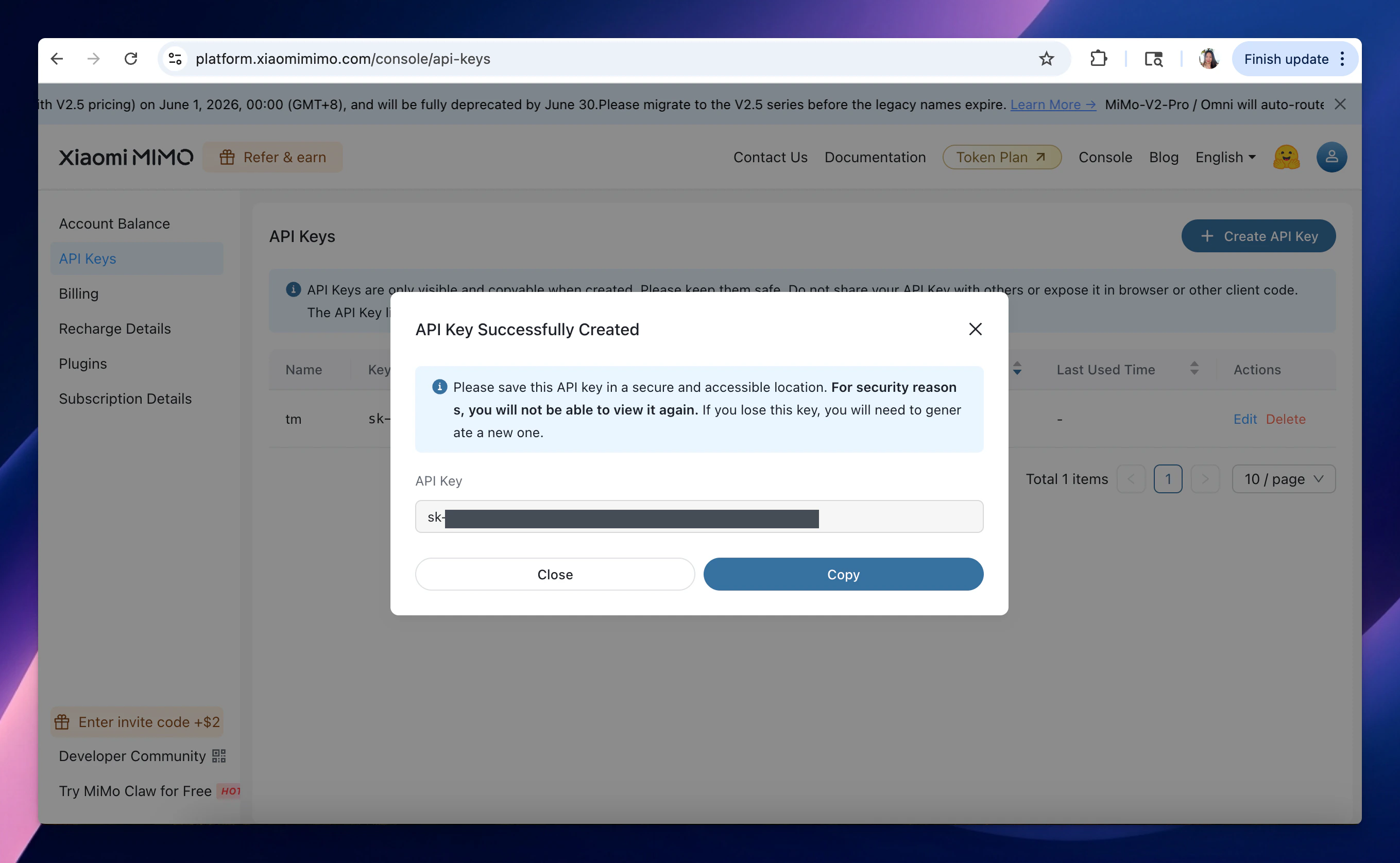Open the 10 / page size dropdown
This screenshot has width=1400, height=863.
(1284, 479)
